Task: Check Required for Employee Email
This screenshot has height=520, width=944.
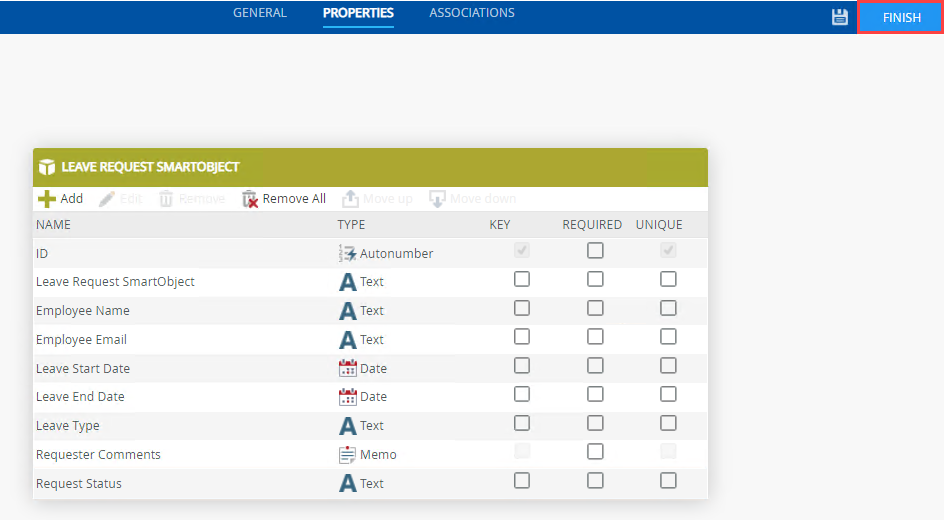Action: (x=595, y=336)
